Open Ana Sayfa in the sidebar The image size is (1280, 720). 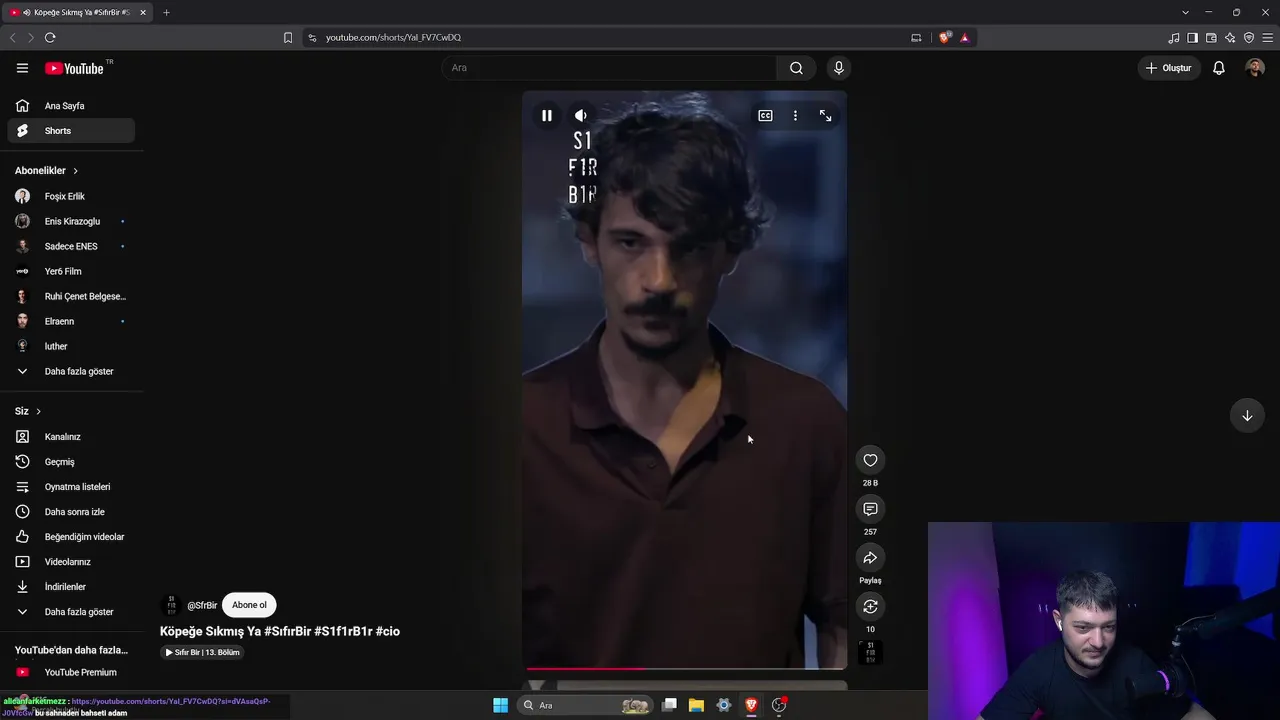click(x=71, y=106)
